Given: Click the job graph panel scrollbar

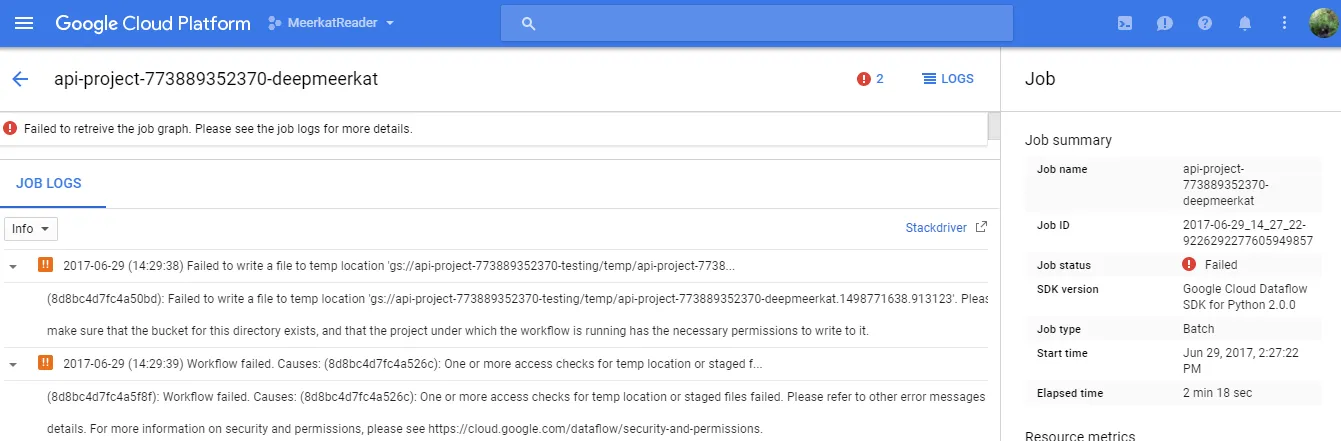Looking at the screenshot, I should click(994, 128).
